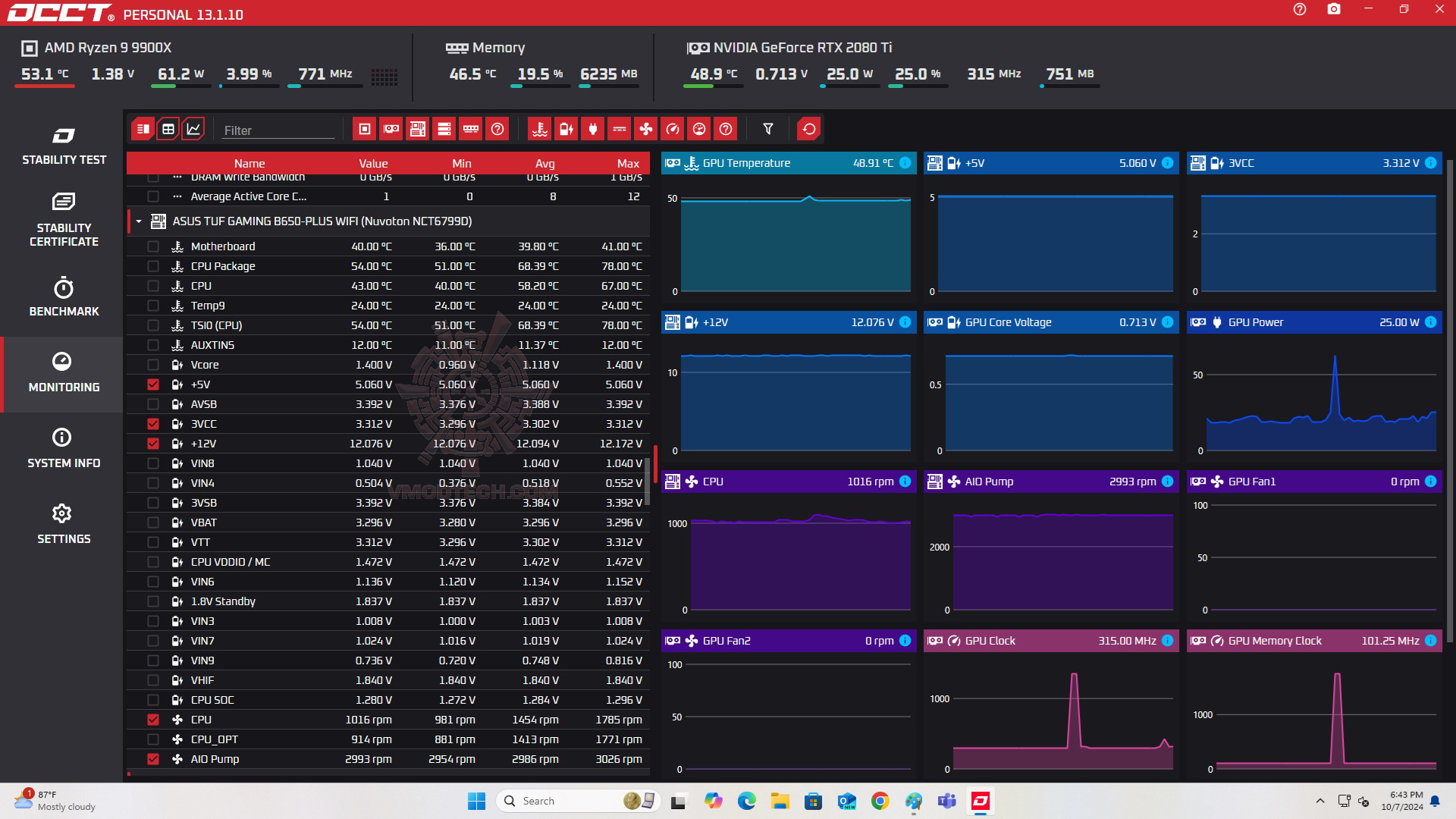The height and width of the screenshot is (819, 1456).
Task: Sort table by Max column header
Action: (628, 164)
